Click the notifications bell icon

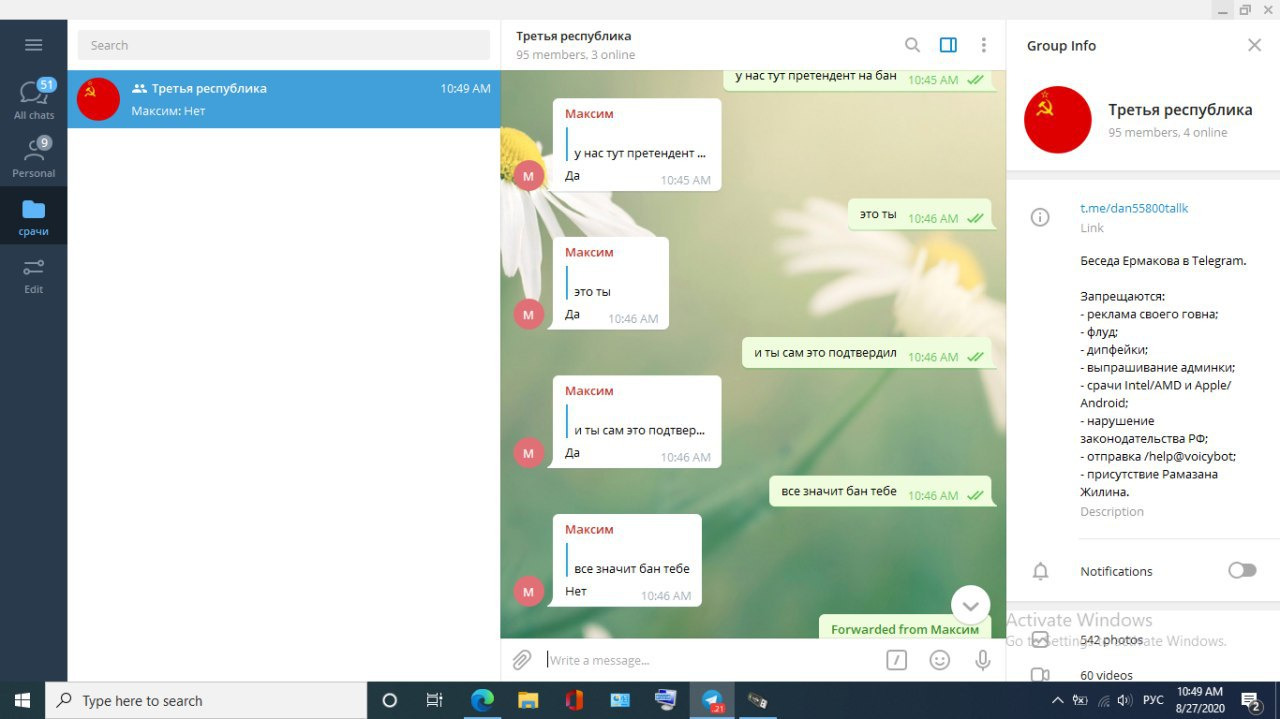tap(1040, 571)
